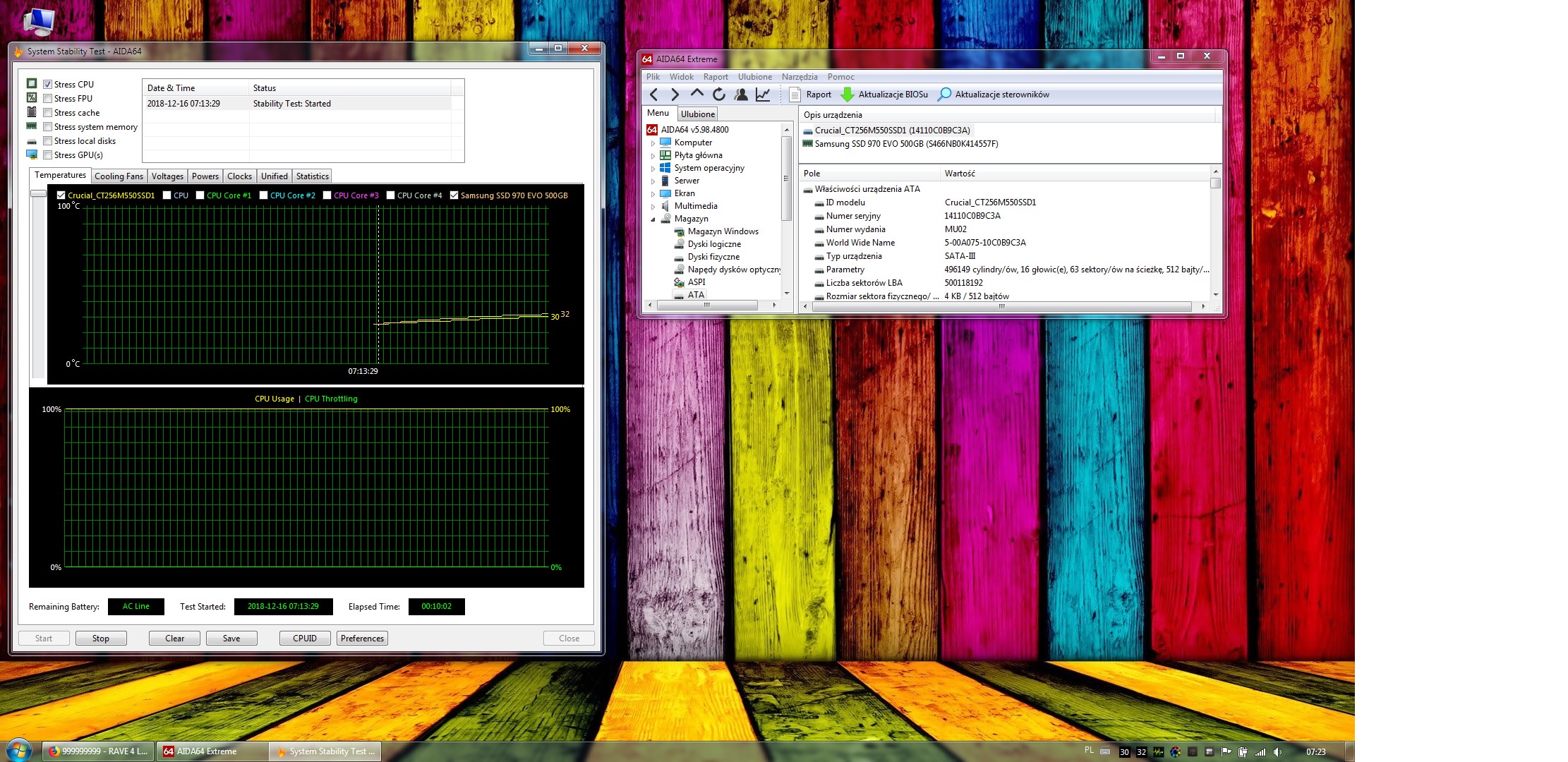Click the Save button

(x=231, y=639)
